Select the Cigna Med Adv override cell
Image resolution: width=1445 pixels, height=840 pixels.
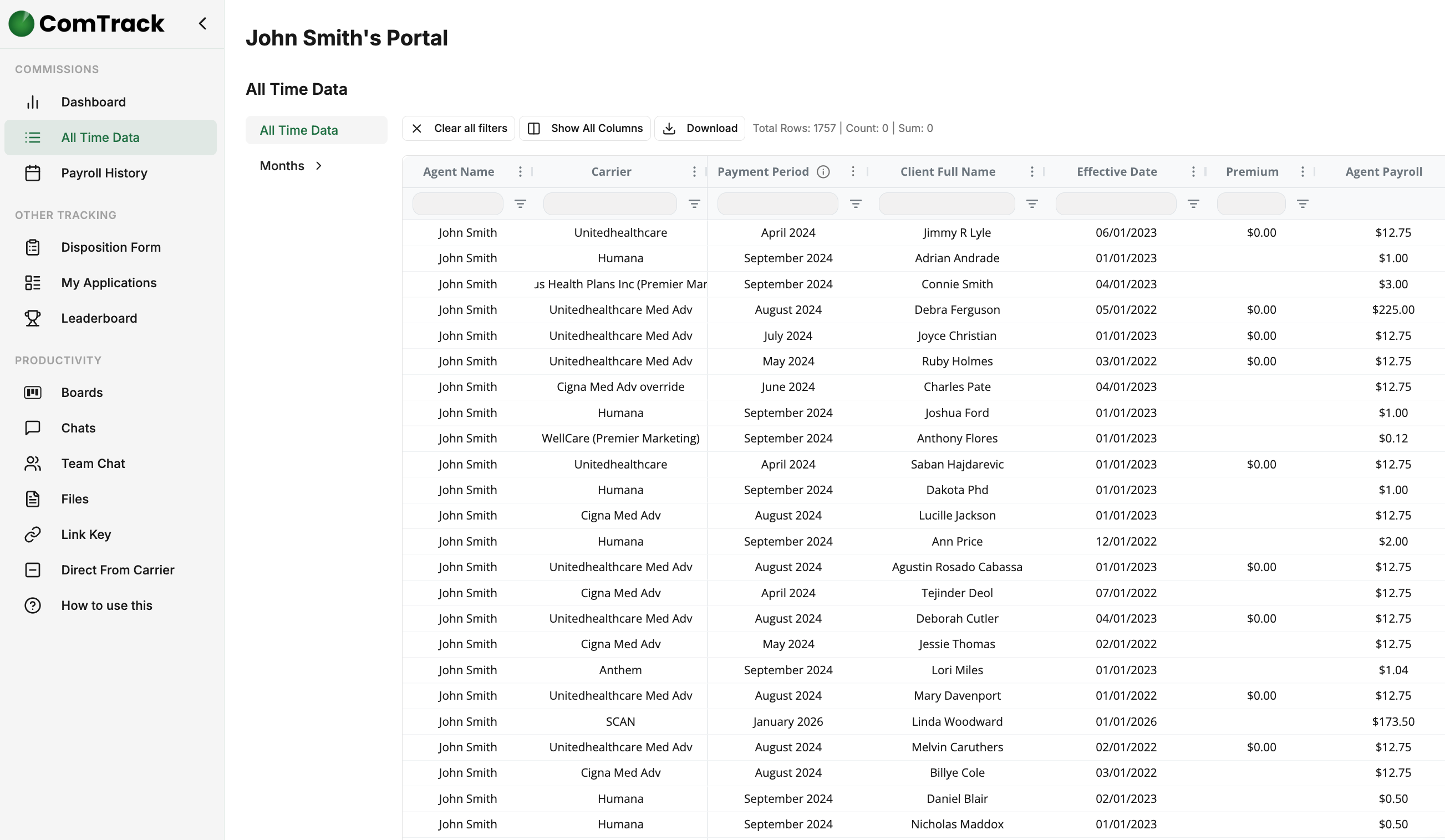(x=620, y=387)
